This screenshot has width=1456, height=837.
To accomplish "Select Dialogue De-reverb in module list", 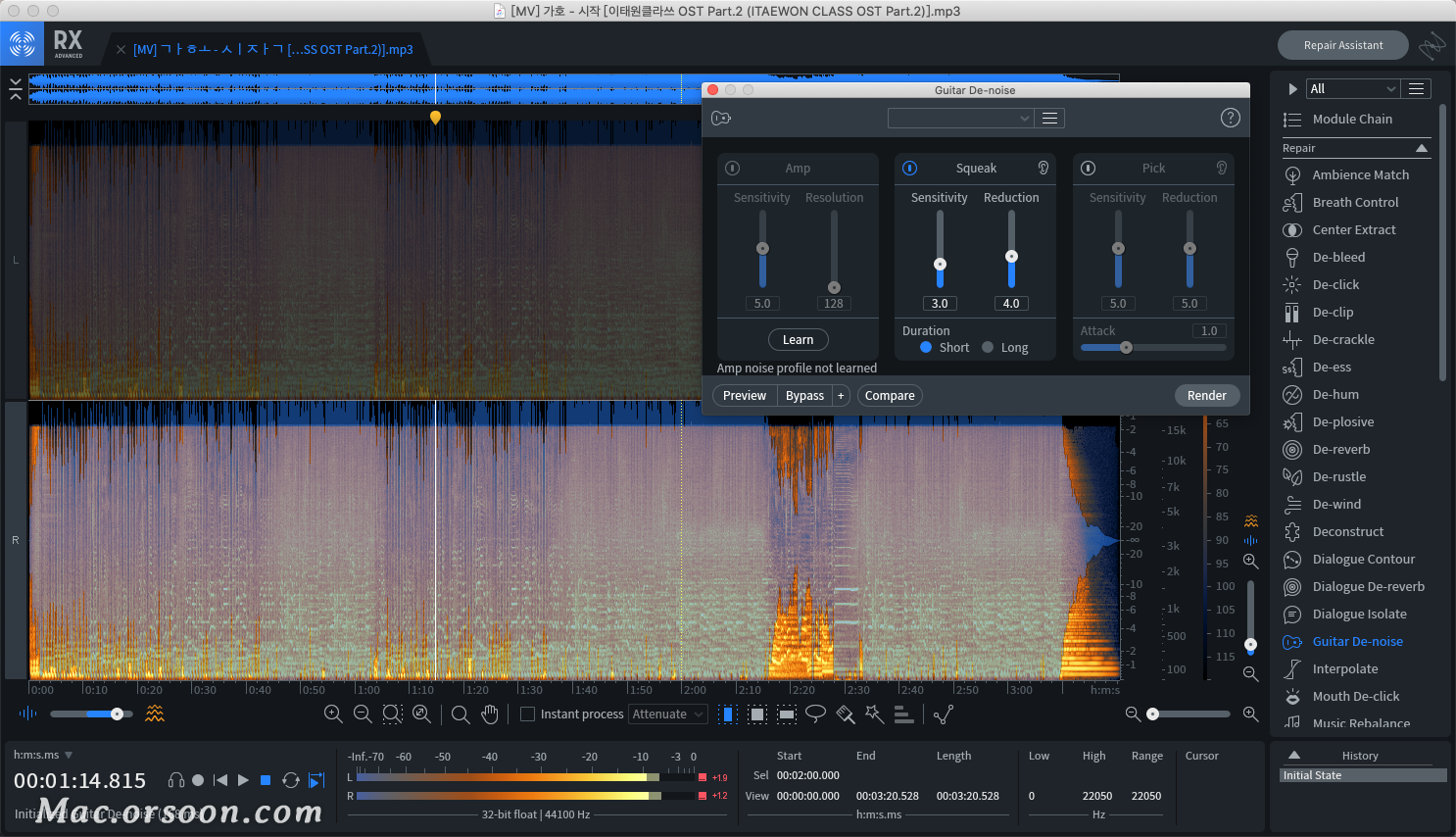I will coord(1368,586).
